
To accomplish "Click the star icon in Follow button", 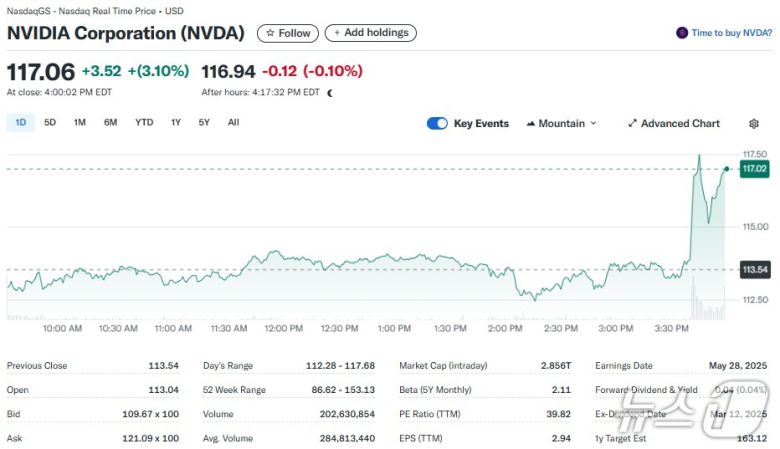I will 270,33.
